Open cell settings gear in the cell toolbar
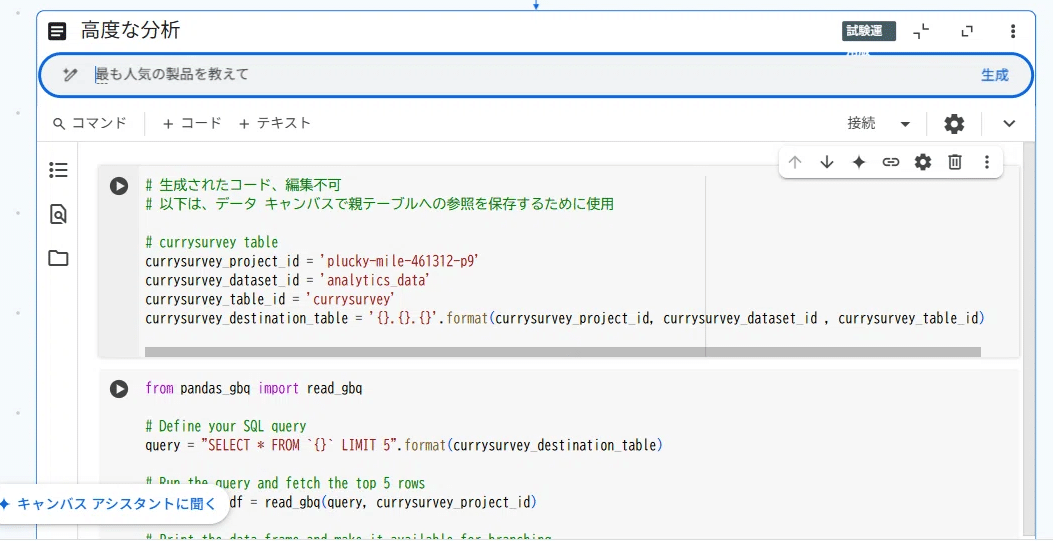The image size is (1053, 541). pos(923,162)
